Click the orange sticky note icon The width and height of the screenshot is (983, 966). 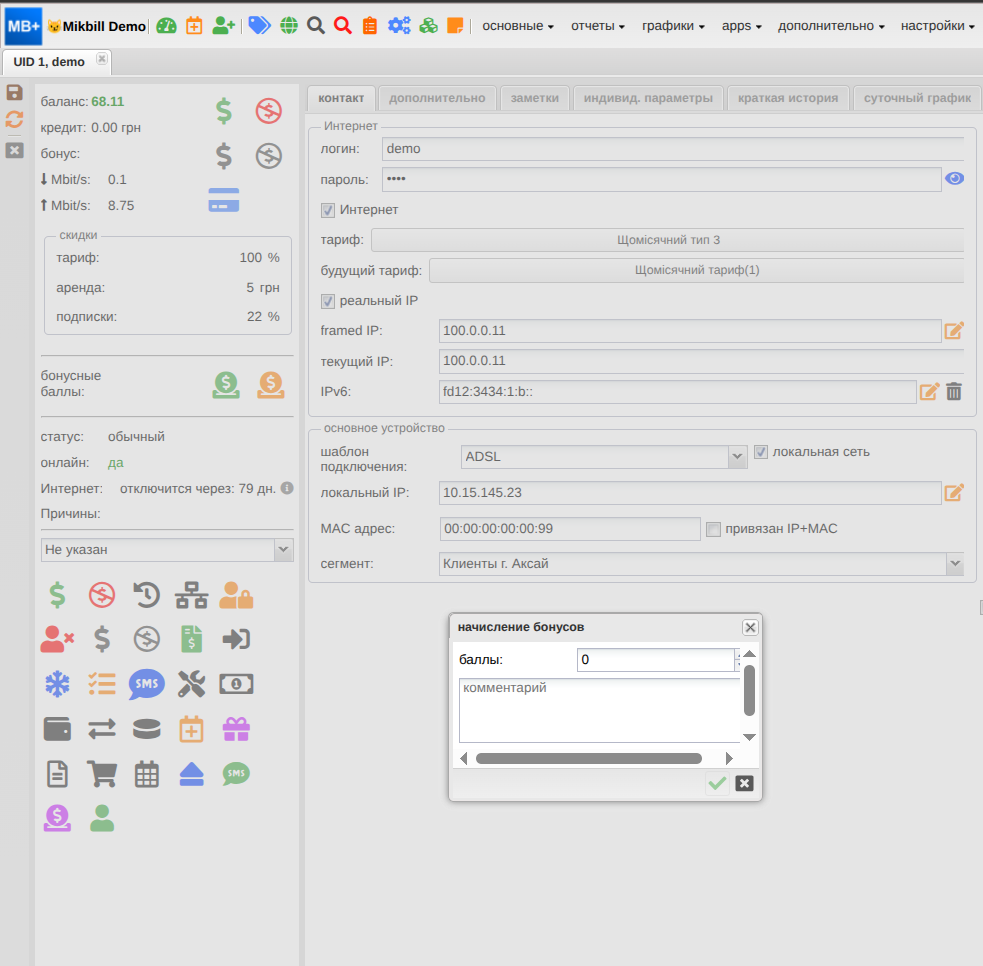(x=455, y=26)
